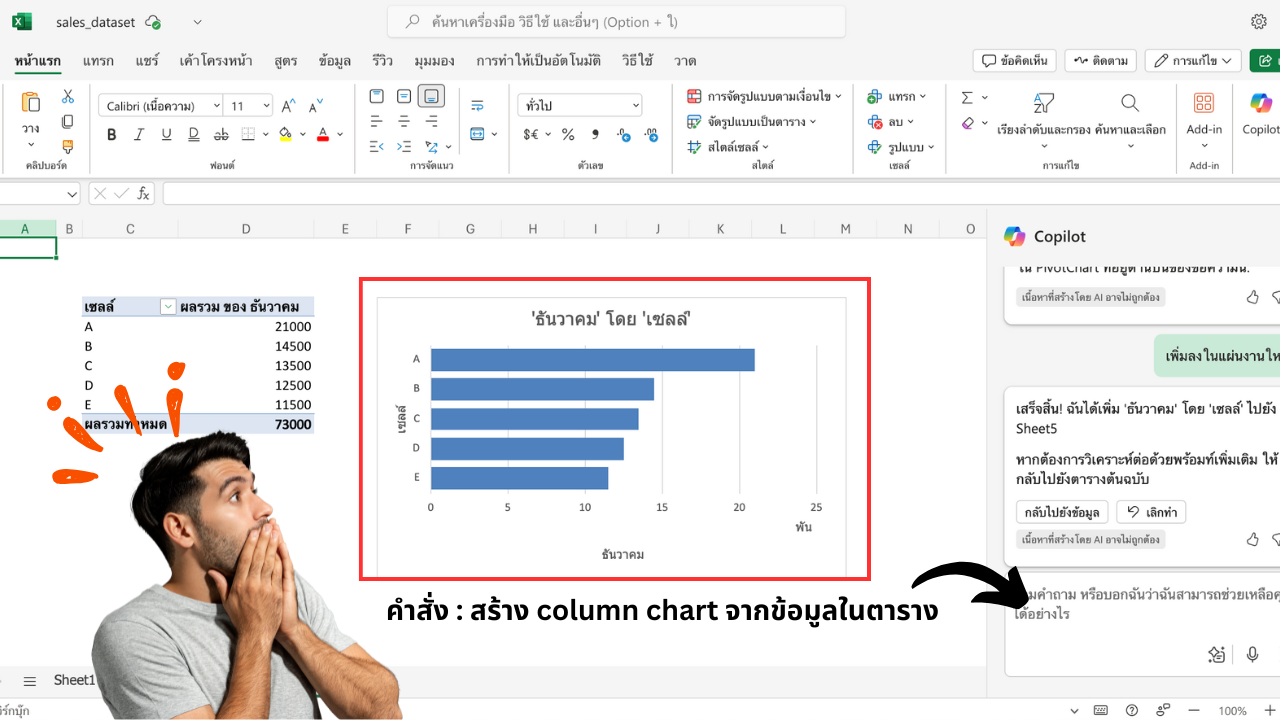1280x720 pixels.
Task: Click the microphone icon in Copilot input
Action: 1252,654
